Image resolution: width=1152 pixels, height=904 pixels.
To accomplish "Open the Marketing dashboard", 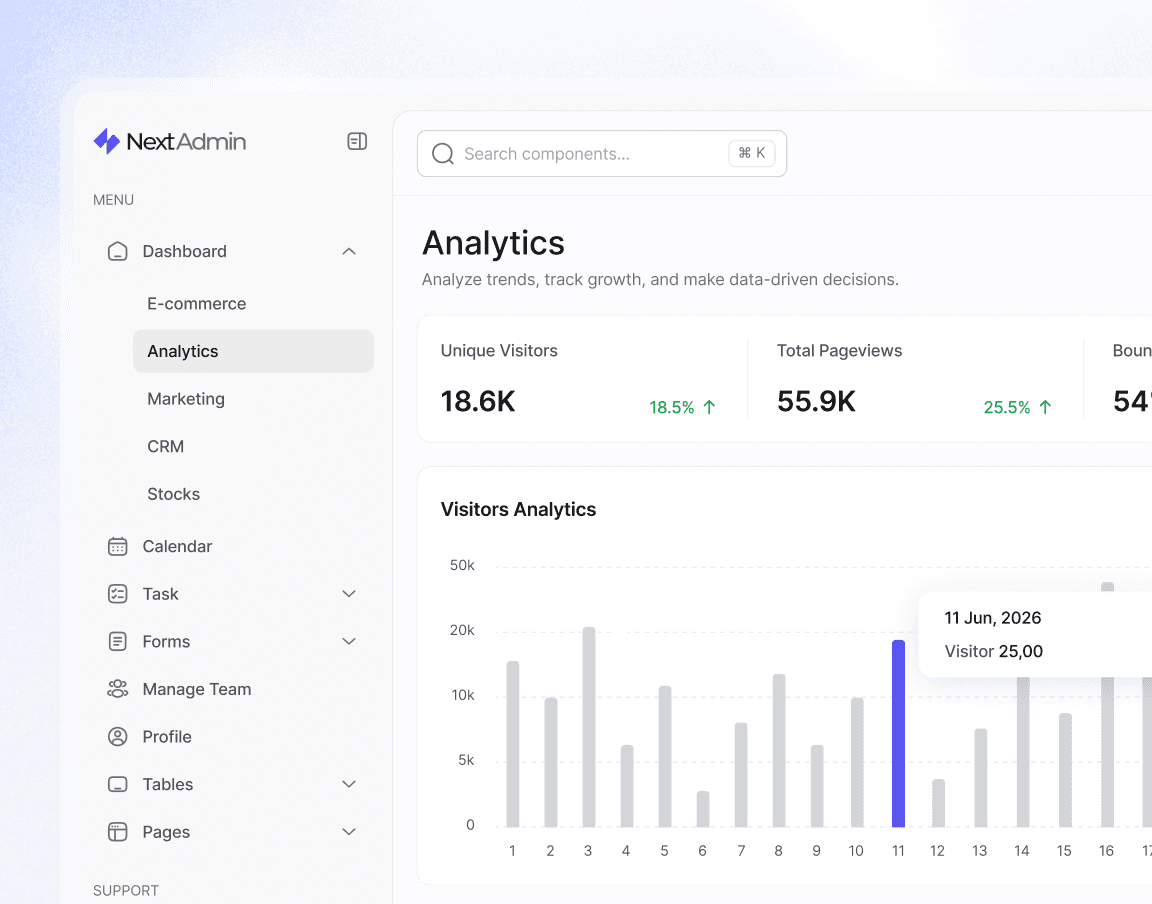I will pos(186,399).
